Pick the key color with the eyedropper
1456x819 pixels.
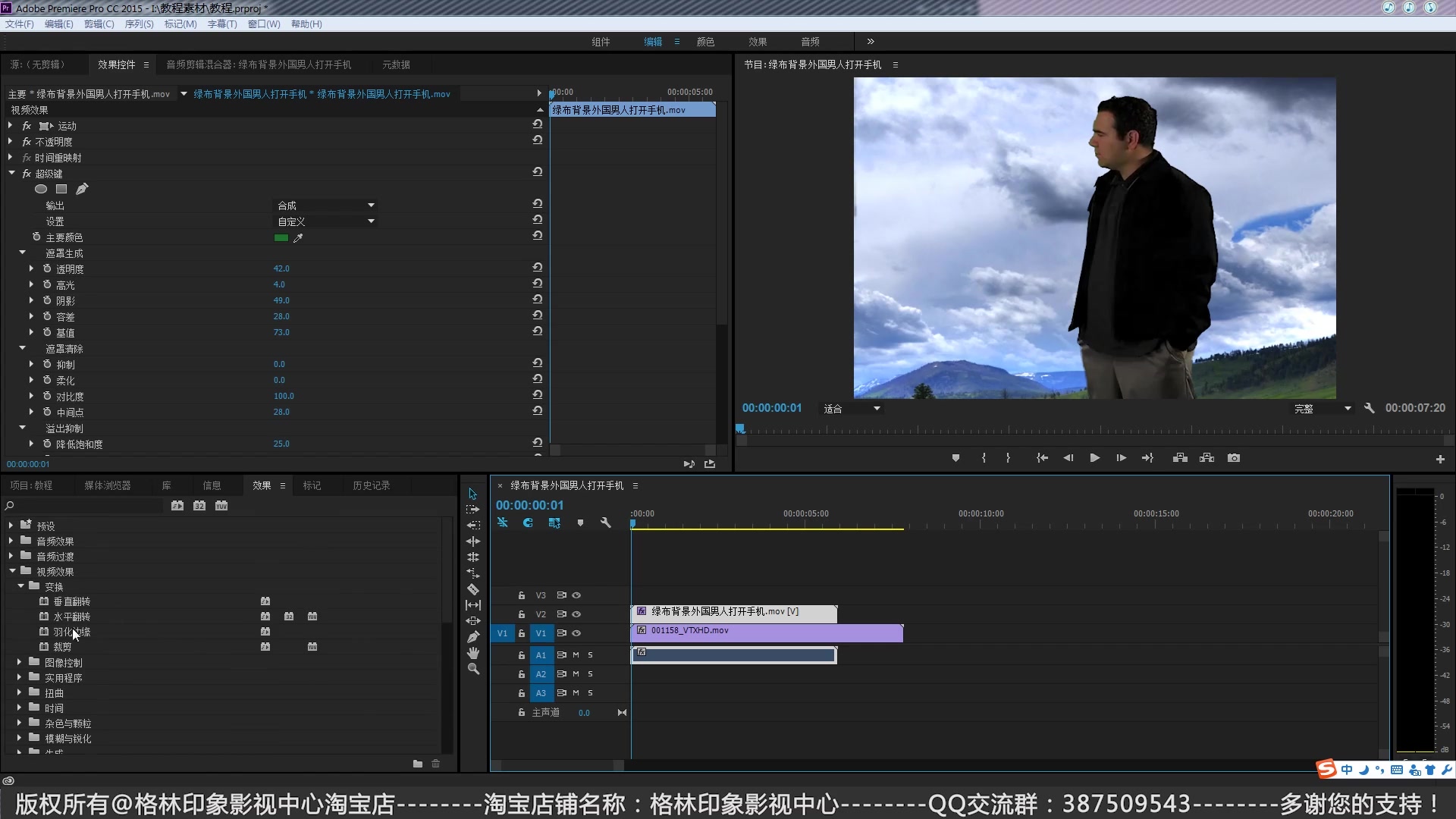[298, 238]
